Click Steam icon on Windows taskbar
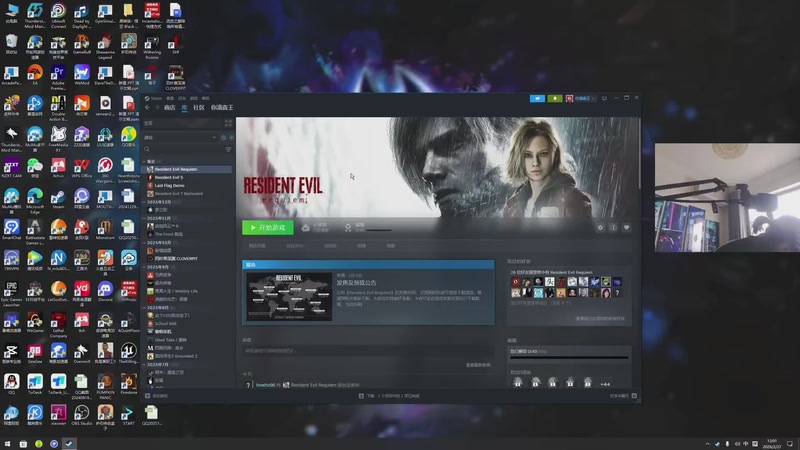Image resolution: width=800 pixels, height=450 pixels. [68, 444]
